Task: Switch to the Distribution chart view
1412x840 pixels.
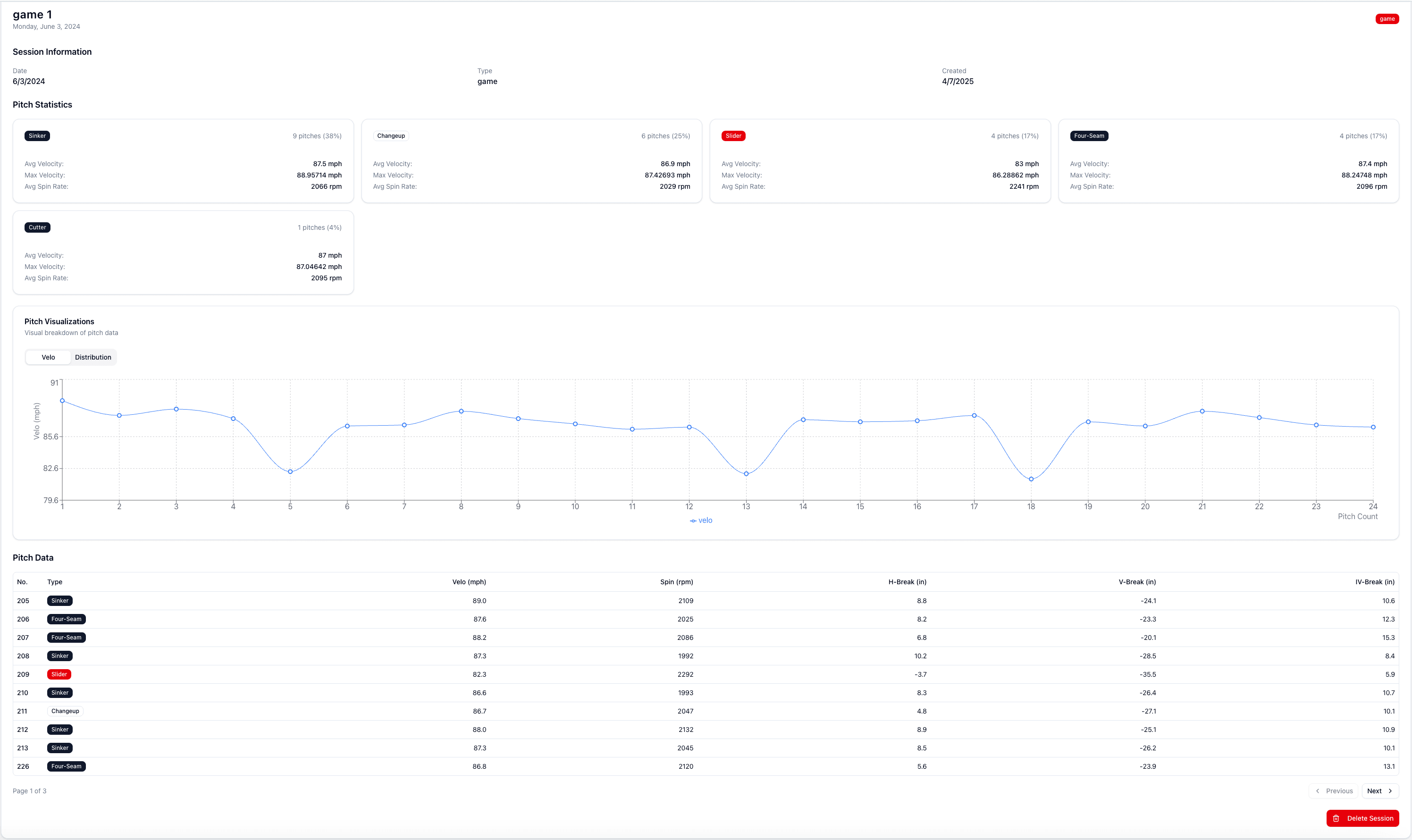Action: pyautogui.click(x=93, y=357)
